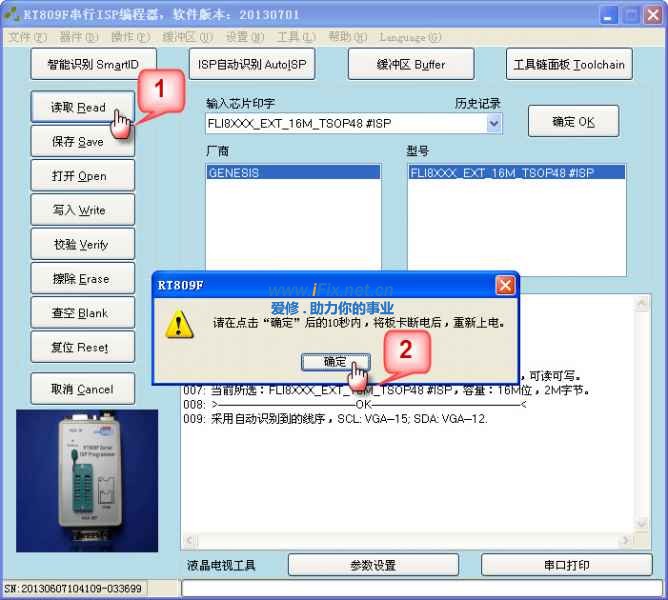Image resolution: width=668 pixels, height=600 pixels.
Task: Click the Read chip button
Action: (x=78, y=107)
